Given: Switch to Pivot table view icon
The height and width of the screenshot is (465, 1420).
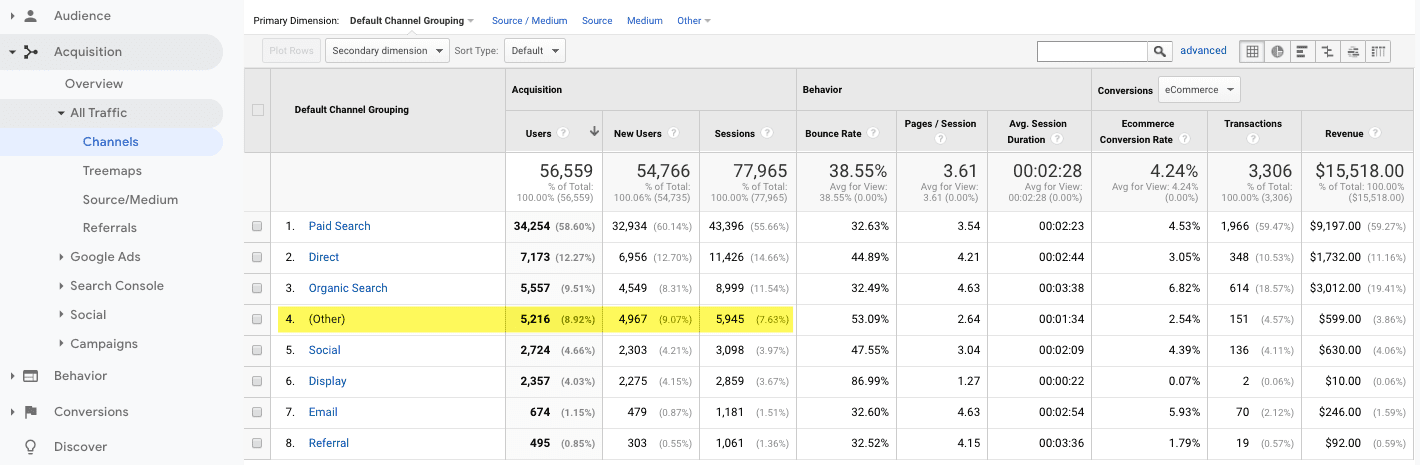Looking at the screenshot, I should pos(1379,51).
